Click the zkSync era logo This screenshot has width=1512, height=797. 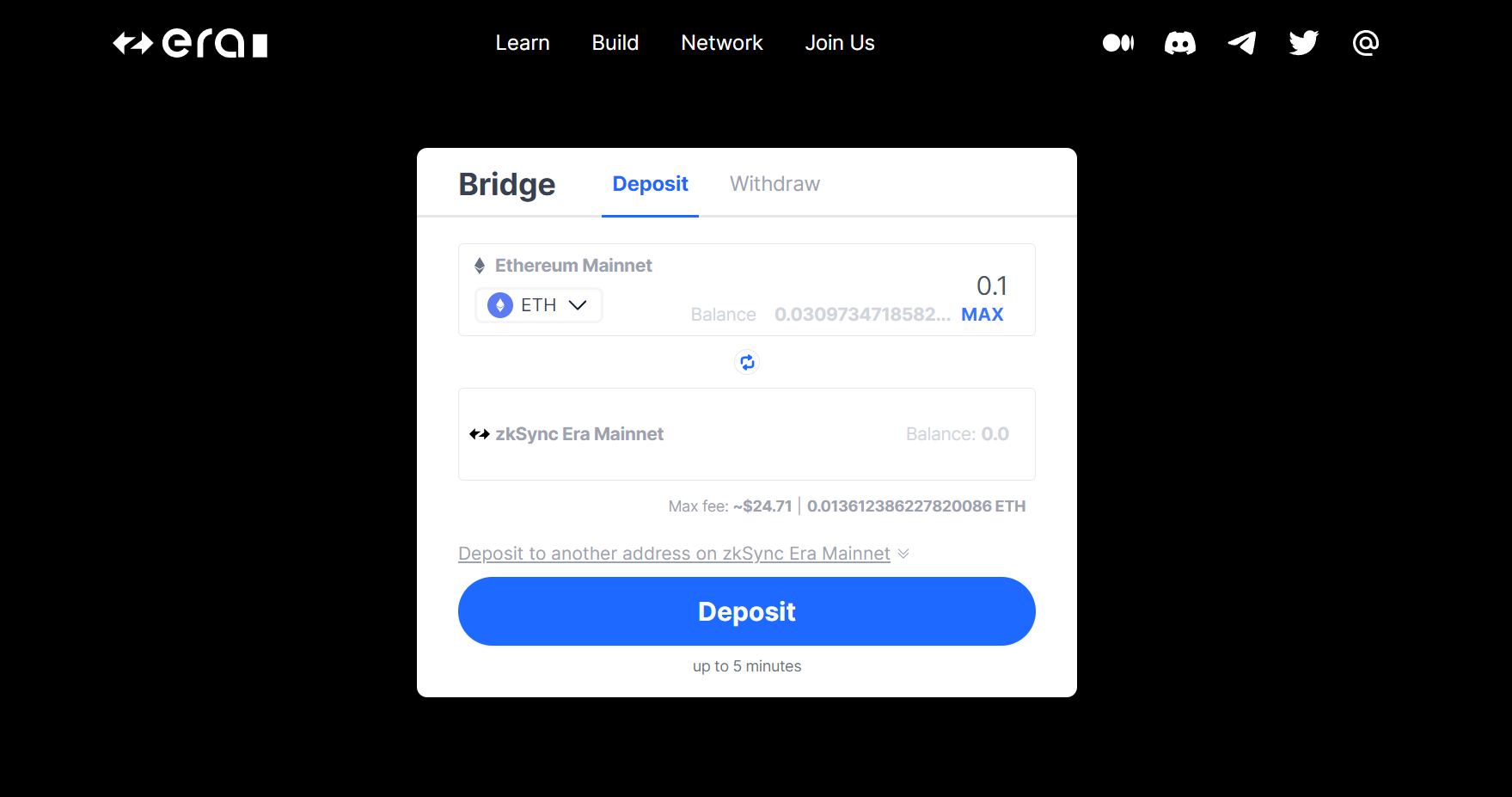[x=190, y=44]
